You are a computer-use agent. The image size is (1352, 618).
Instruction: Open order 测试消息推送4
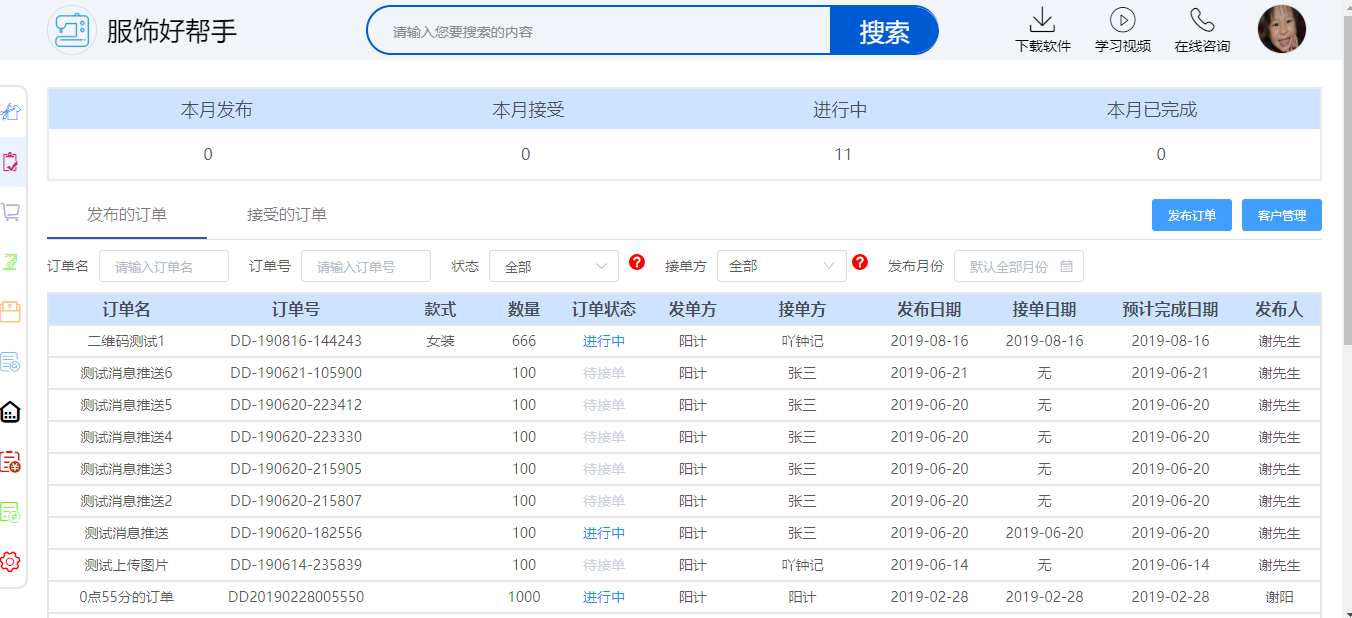click(x=126, y=437)
